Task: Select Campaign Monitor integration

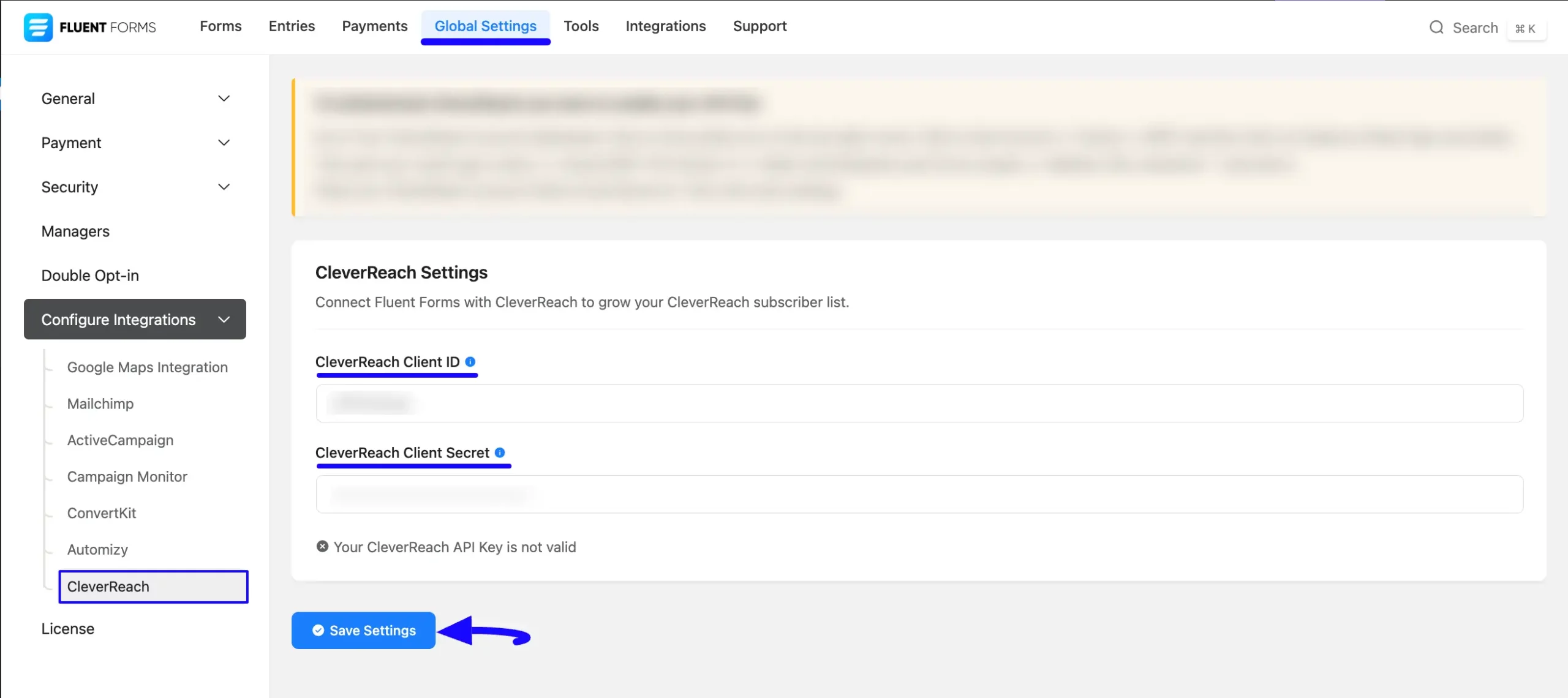Action: pyautogui.click(x=127, y=477)
